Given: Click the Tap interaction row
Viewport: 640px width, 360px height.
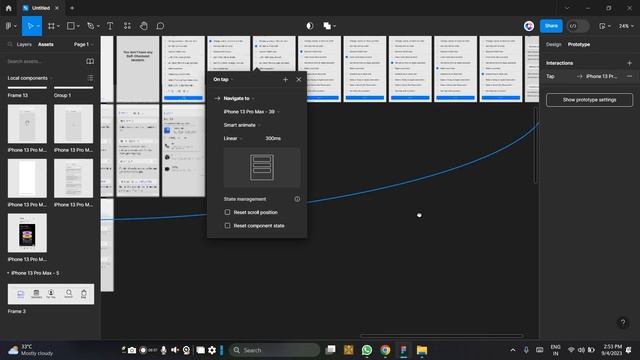Looking at the screenshot, I should tap(589, 76).
